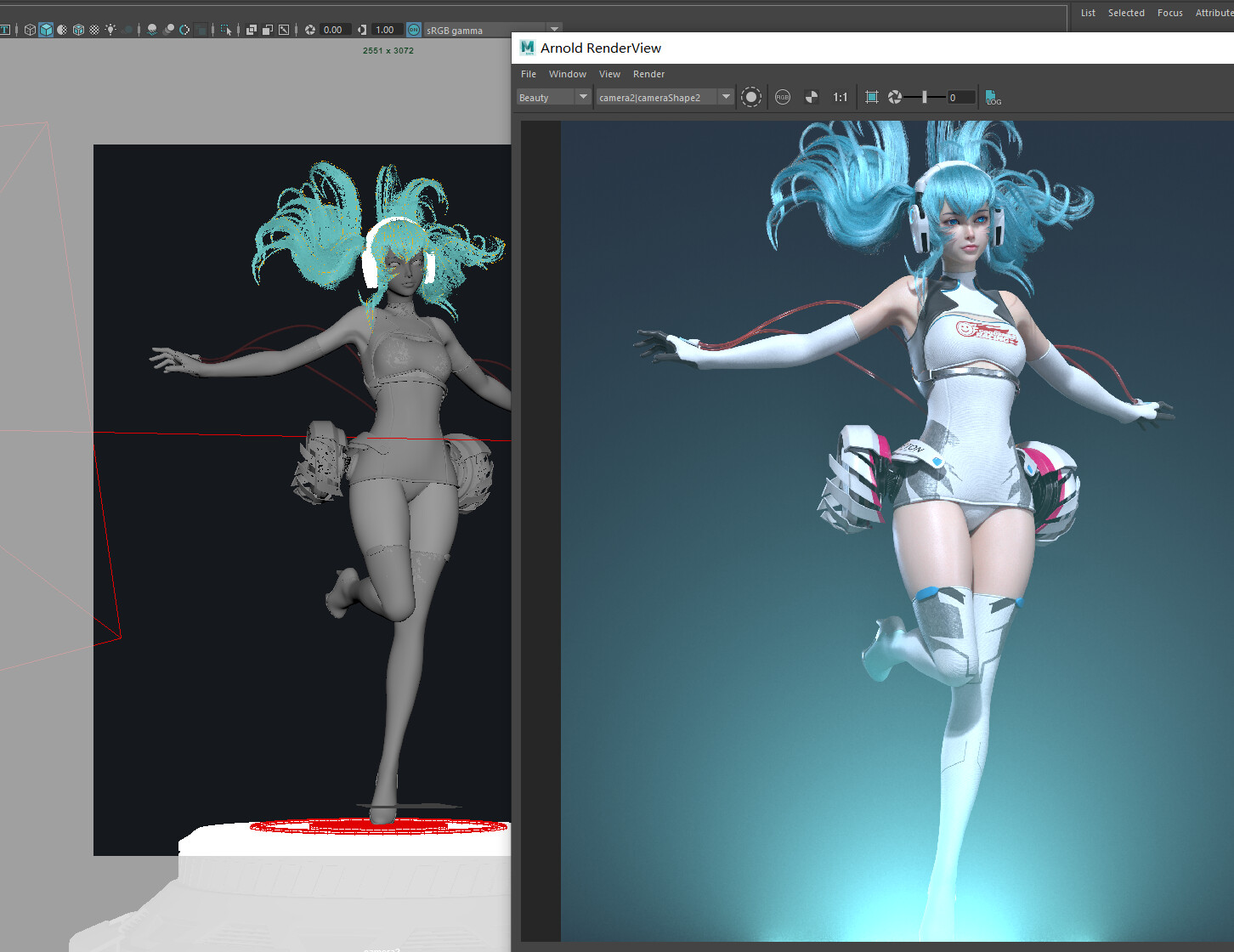Start IPR render circle button
The image size is (1234, 952).
[x=750, y=97]
